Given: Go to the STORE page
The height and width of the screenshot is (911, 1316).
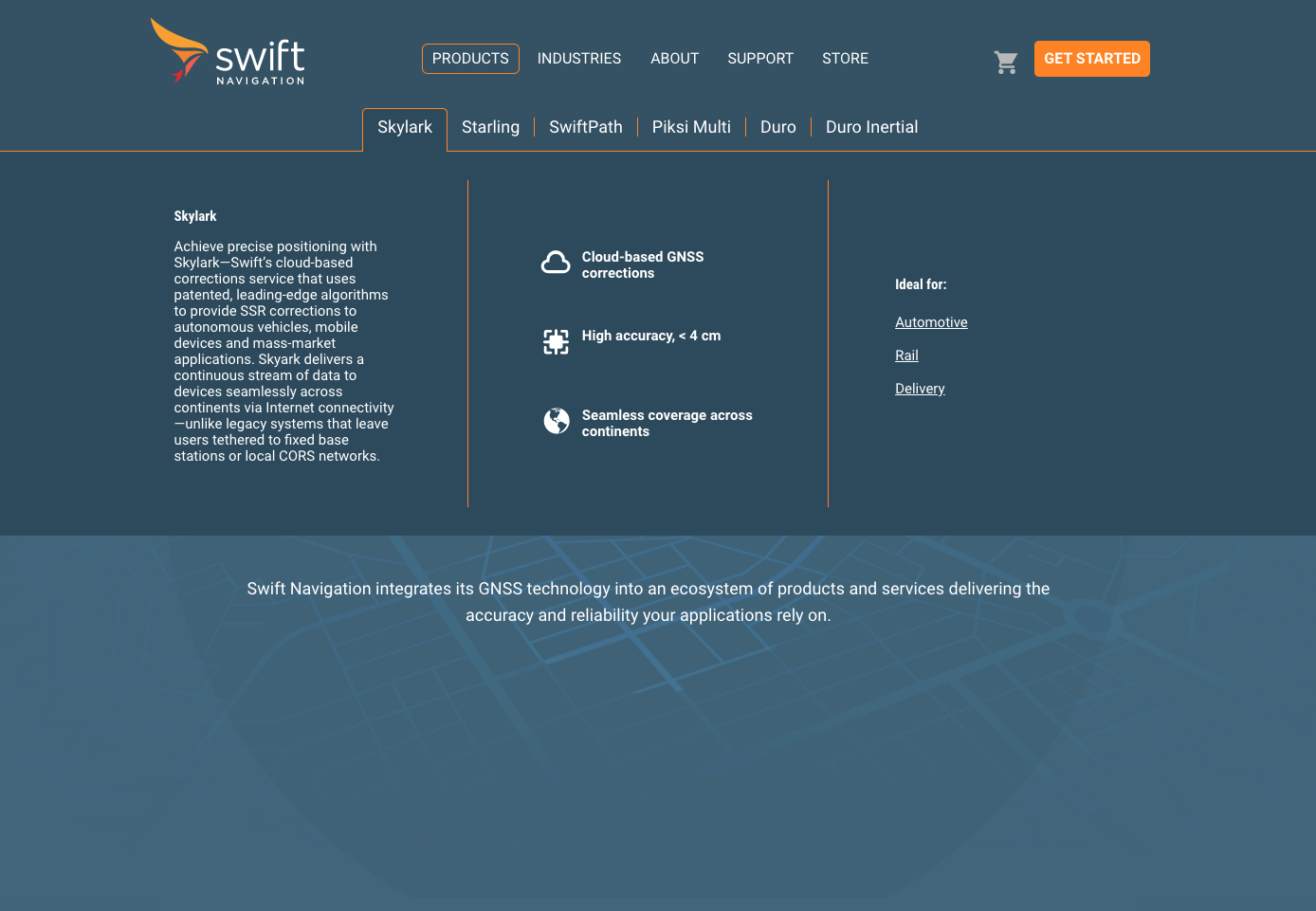Looking at the screenshot, I should tap(845, 59).
